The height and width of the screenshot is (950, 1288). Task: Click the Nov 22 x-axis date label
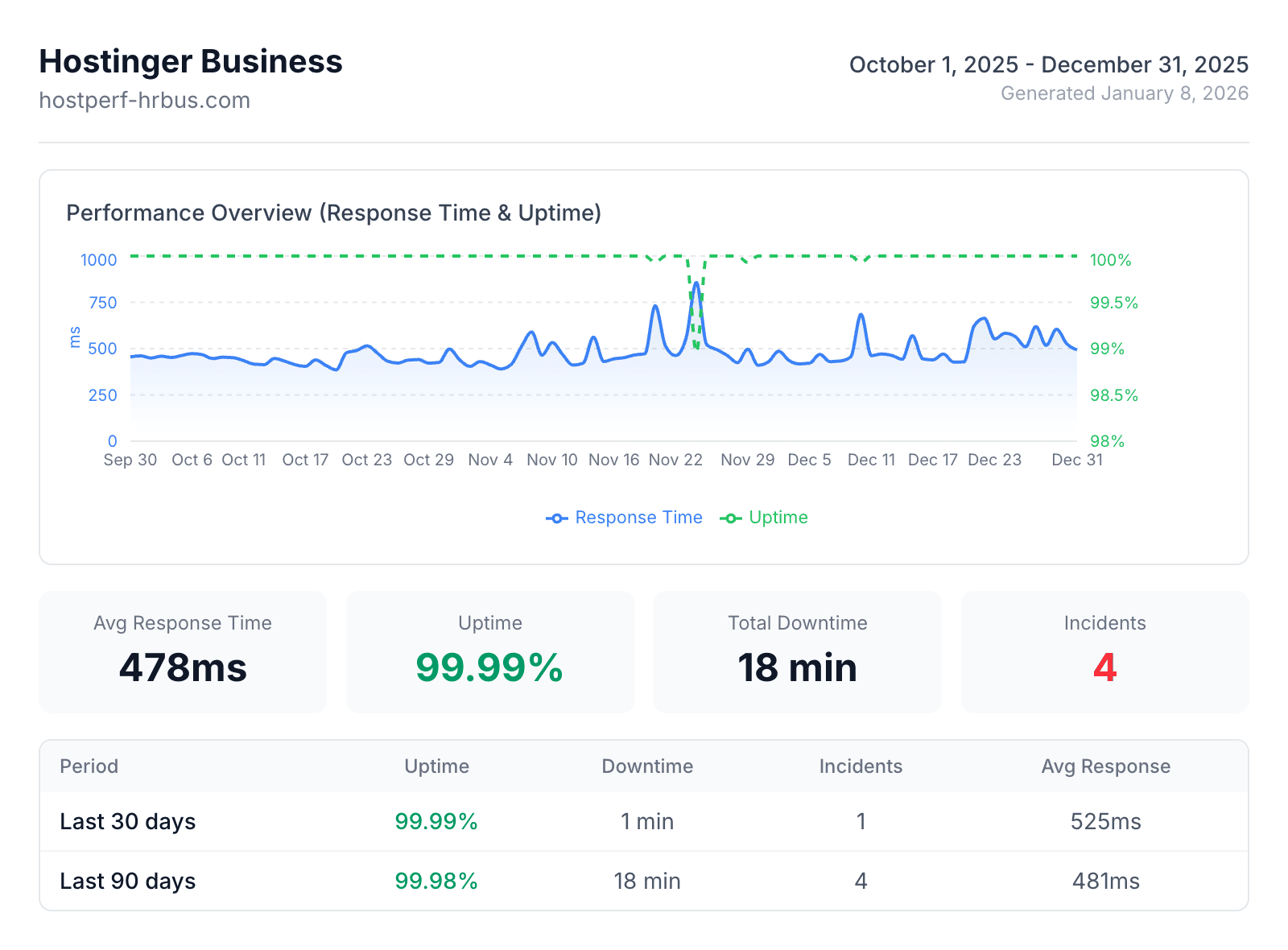[675, 460]
